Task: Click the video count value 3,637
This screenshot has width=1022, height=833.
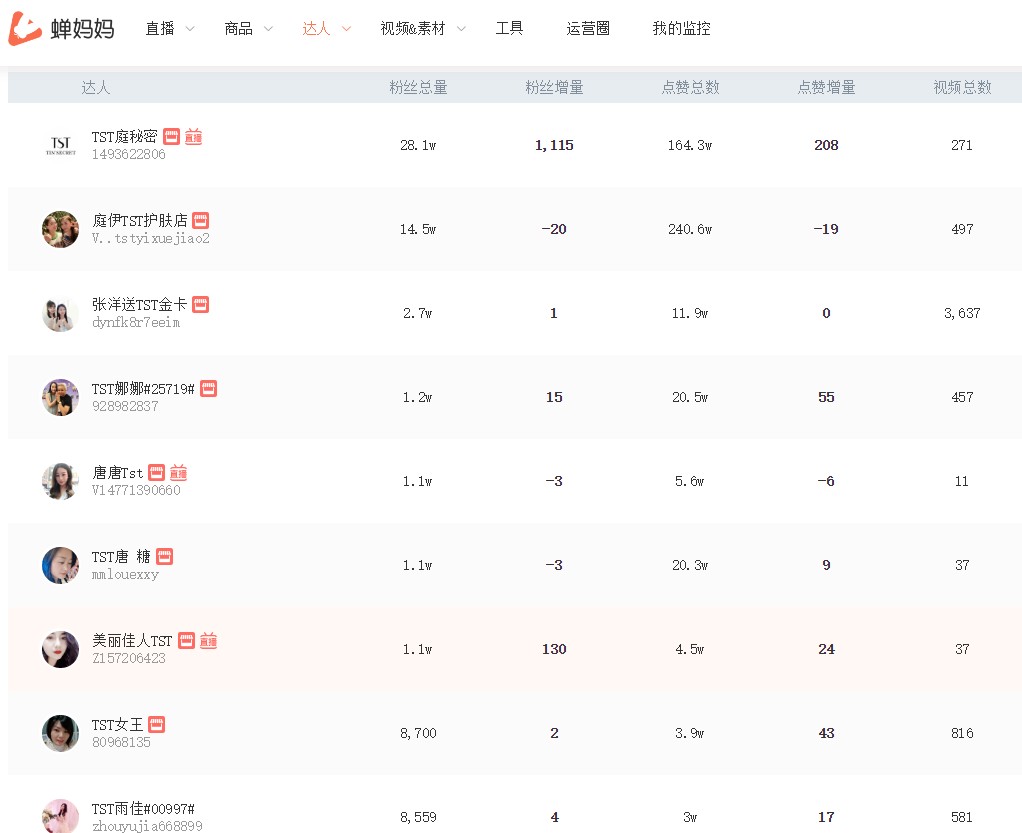Action: click(962, 314)
